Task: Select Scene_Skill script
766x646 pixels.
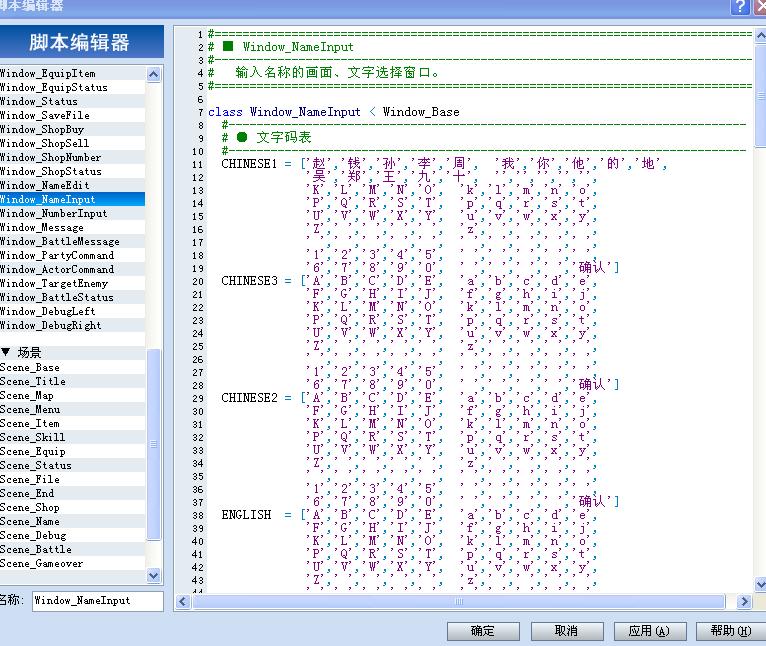Action: tap(72, 437)
